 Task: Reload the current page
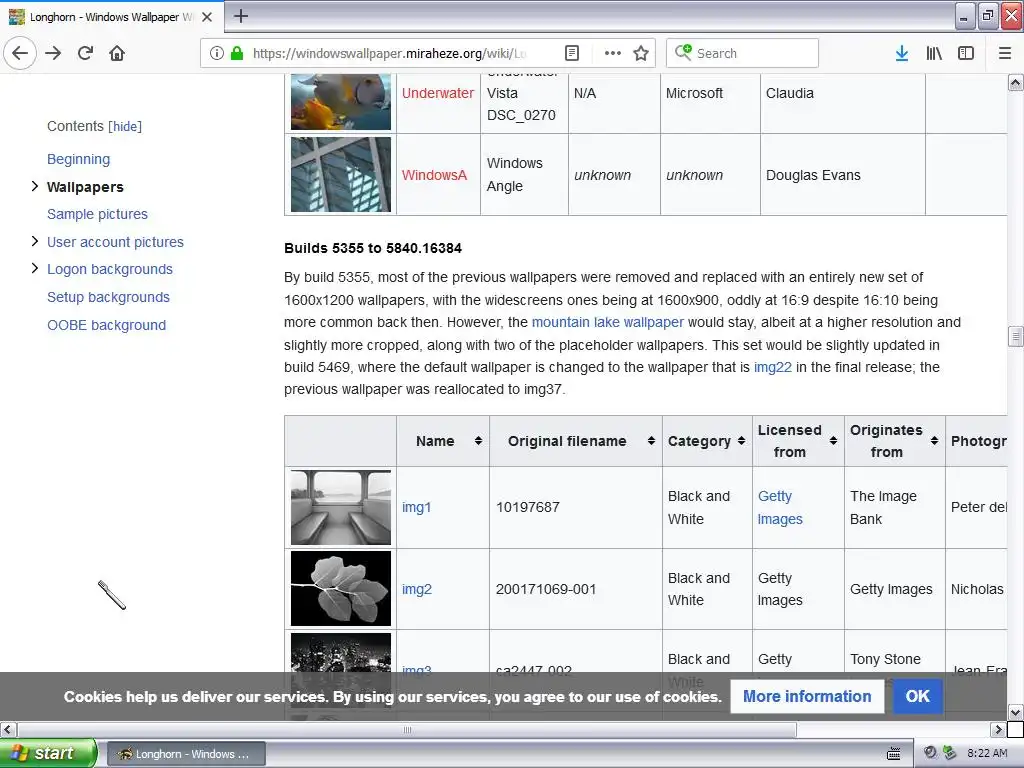pos(85,53)
